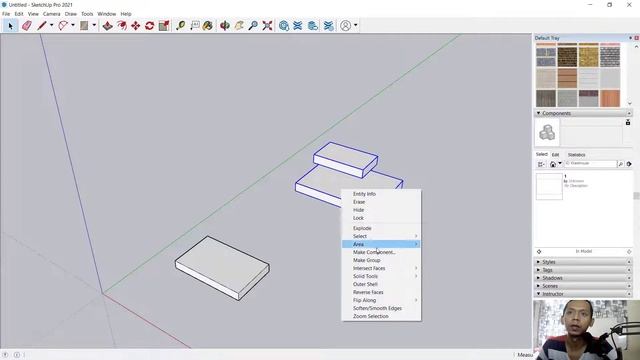Image resolution: width=640 pixels, height=360 pixels.
Task: Activate the Arc drawing tool
Action: (x=63, y=26)
